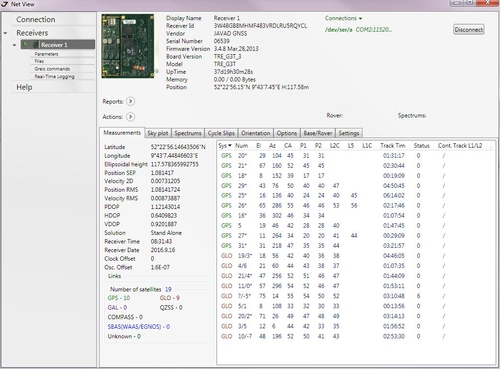Open the Cycle Slips tab
The height and width of the screenshot is (369, 500).
(221, 133)
